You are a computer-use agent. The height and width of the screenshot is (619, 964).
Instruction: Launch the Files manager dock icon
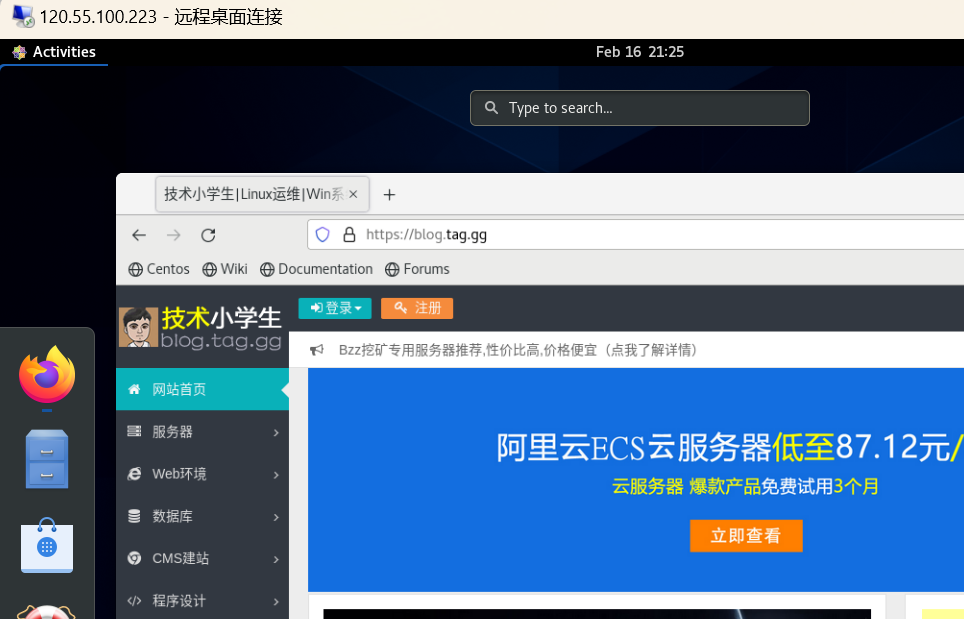(47, 459)
